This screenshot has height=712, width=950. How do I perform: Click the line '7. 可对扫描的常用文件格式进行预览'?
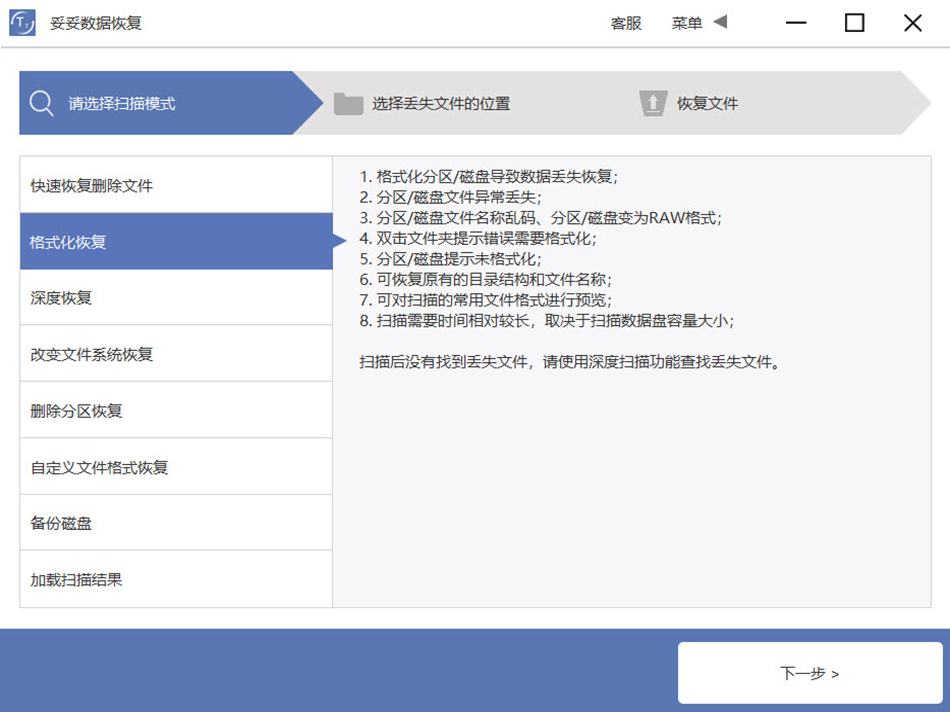tap(485, 301)
